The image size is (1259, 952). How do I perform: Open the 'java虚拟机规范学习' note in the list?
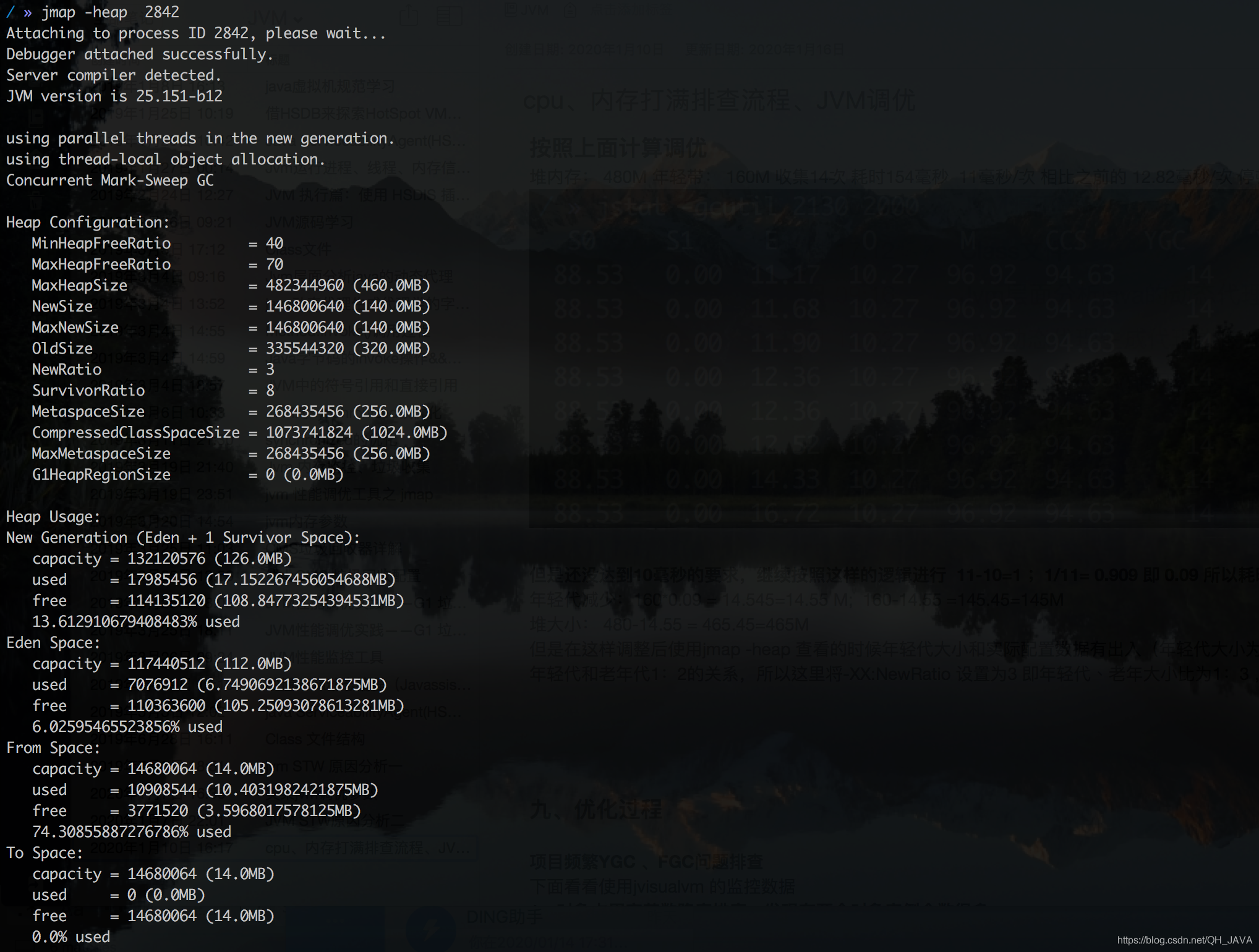click(x=330, y=87)
